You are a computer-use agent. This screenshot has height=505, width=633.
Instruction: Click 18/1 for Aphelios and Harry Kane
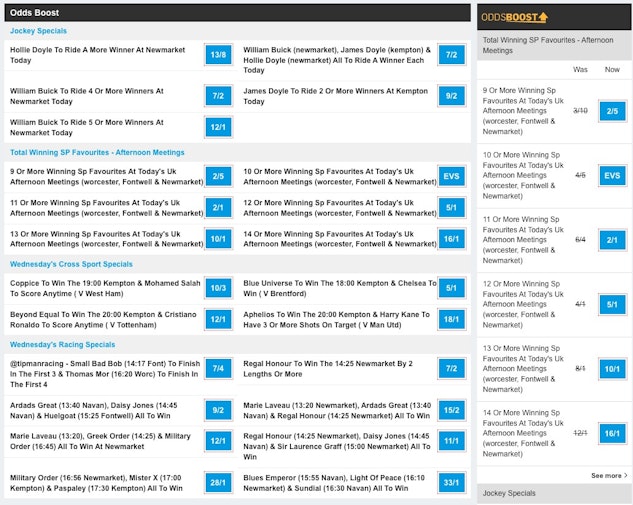(x=451, y=319)
